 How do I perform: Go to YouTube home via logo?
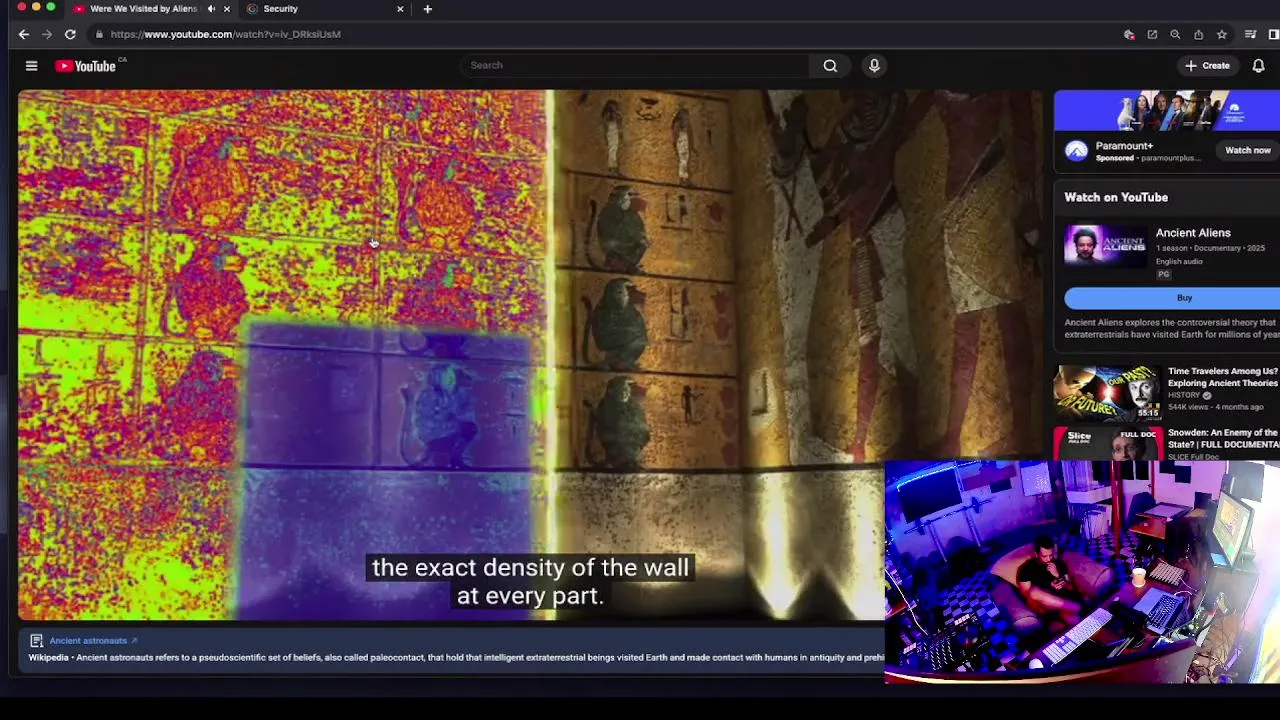(x=86, y=66)
